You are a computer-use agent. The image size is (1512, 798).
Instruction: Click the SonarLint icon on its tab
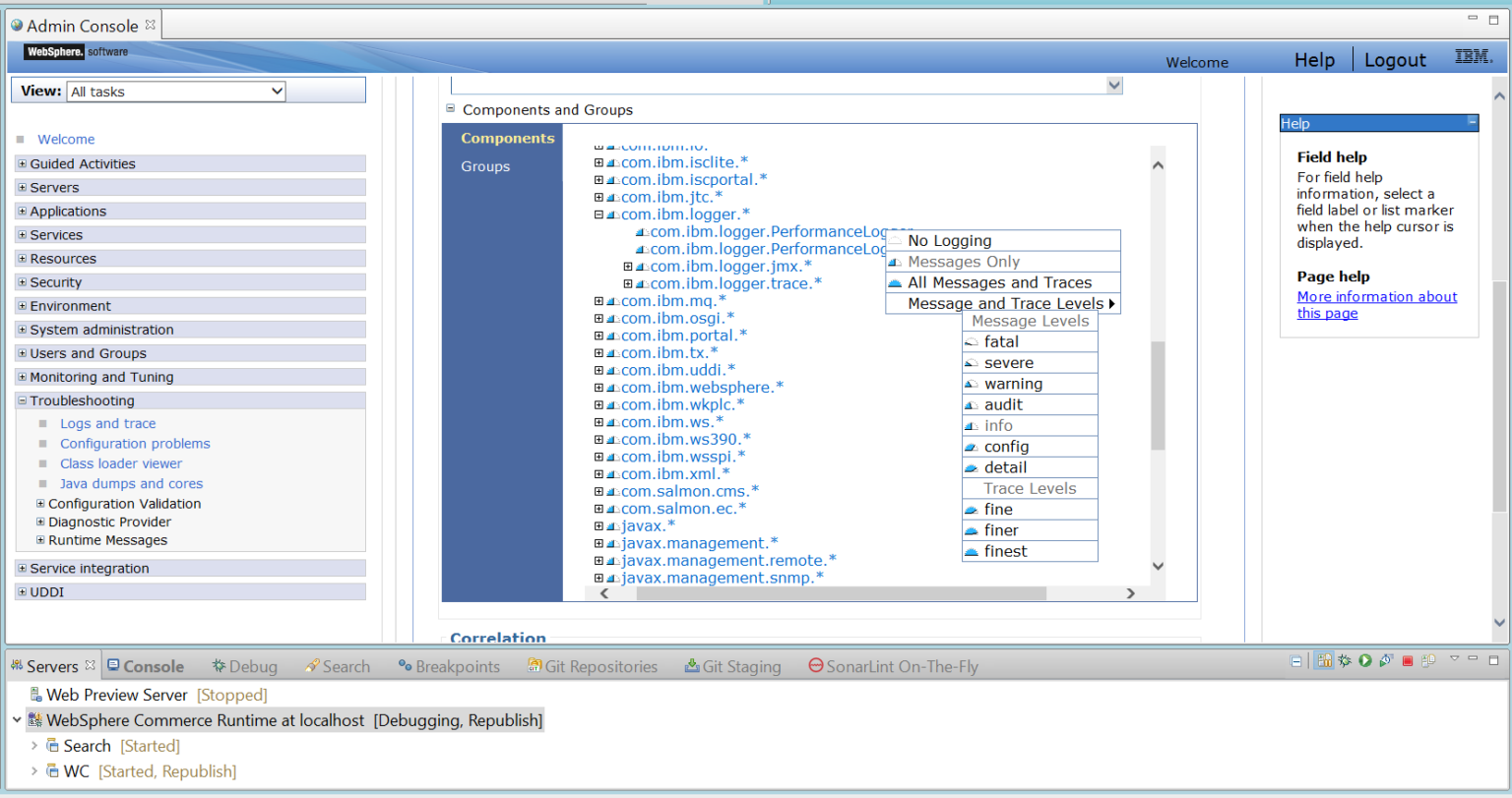tap(815, 665)
